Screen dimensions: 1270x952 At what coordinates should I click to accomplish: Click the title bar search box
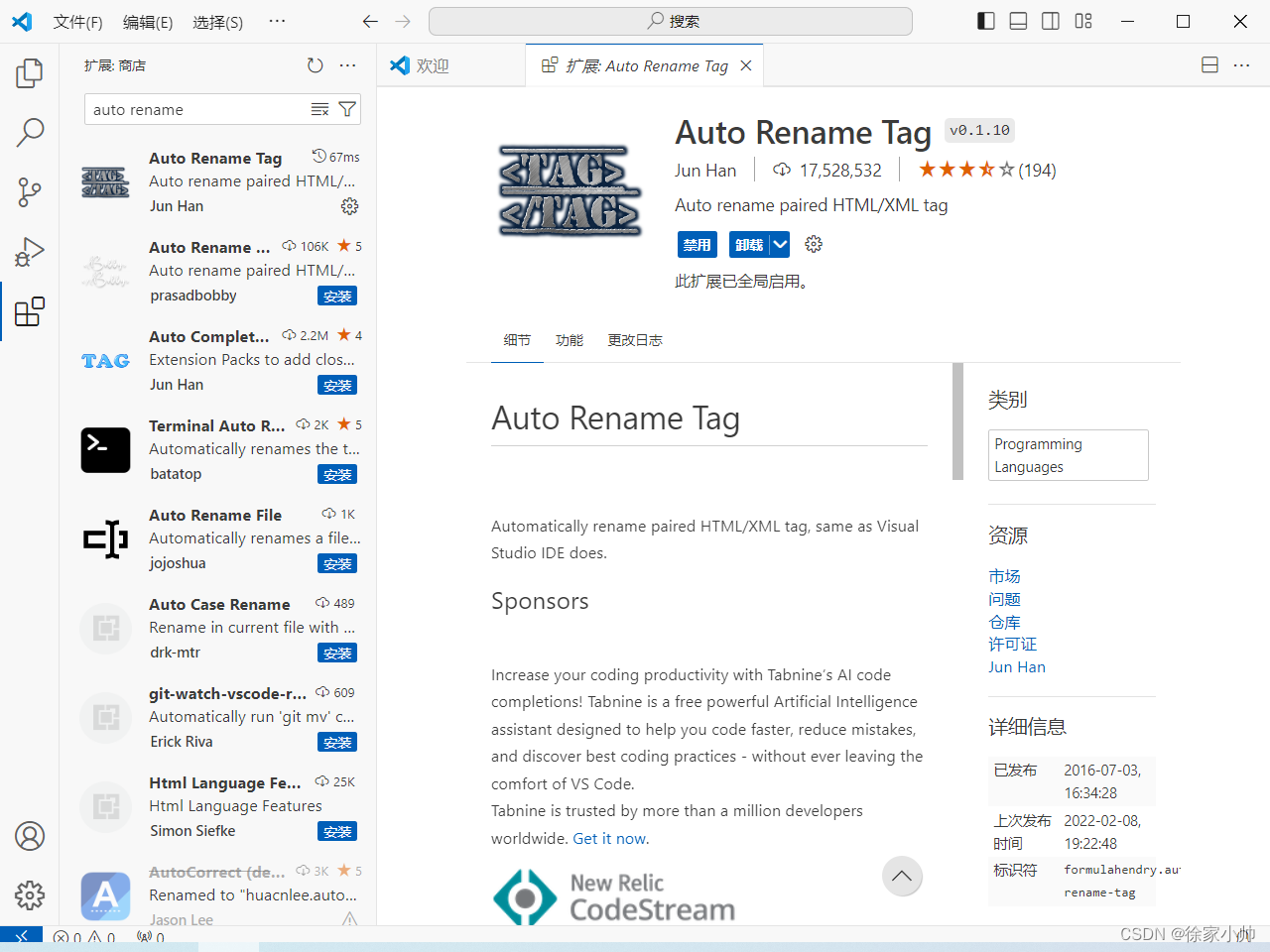click(671, 21)
